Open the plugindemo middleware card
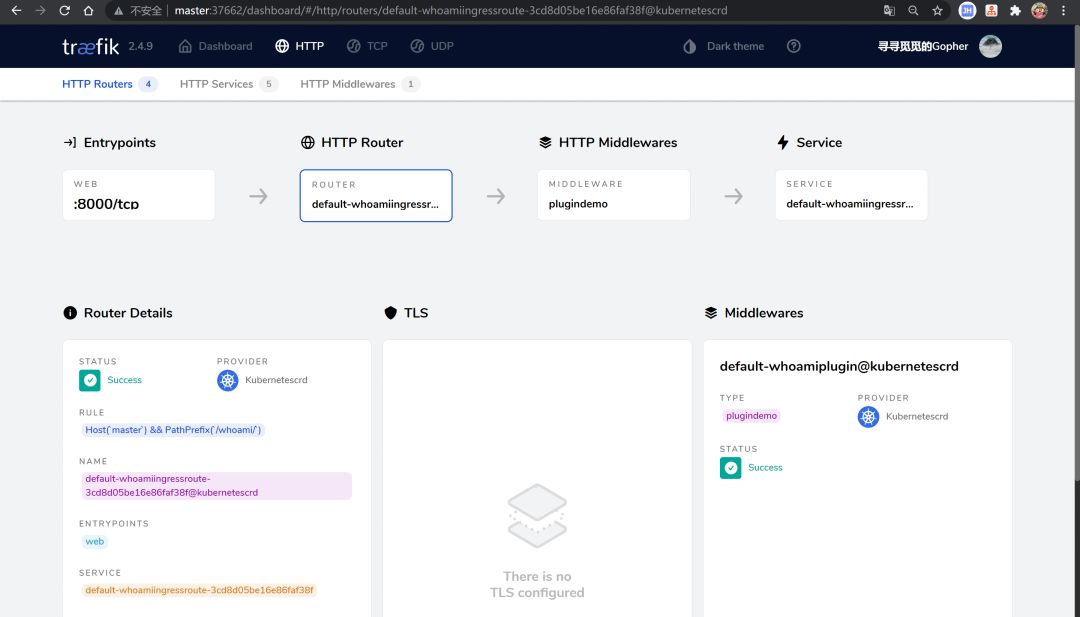1080x617 pixels. point(614,195)
